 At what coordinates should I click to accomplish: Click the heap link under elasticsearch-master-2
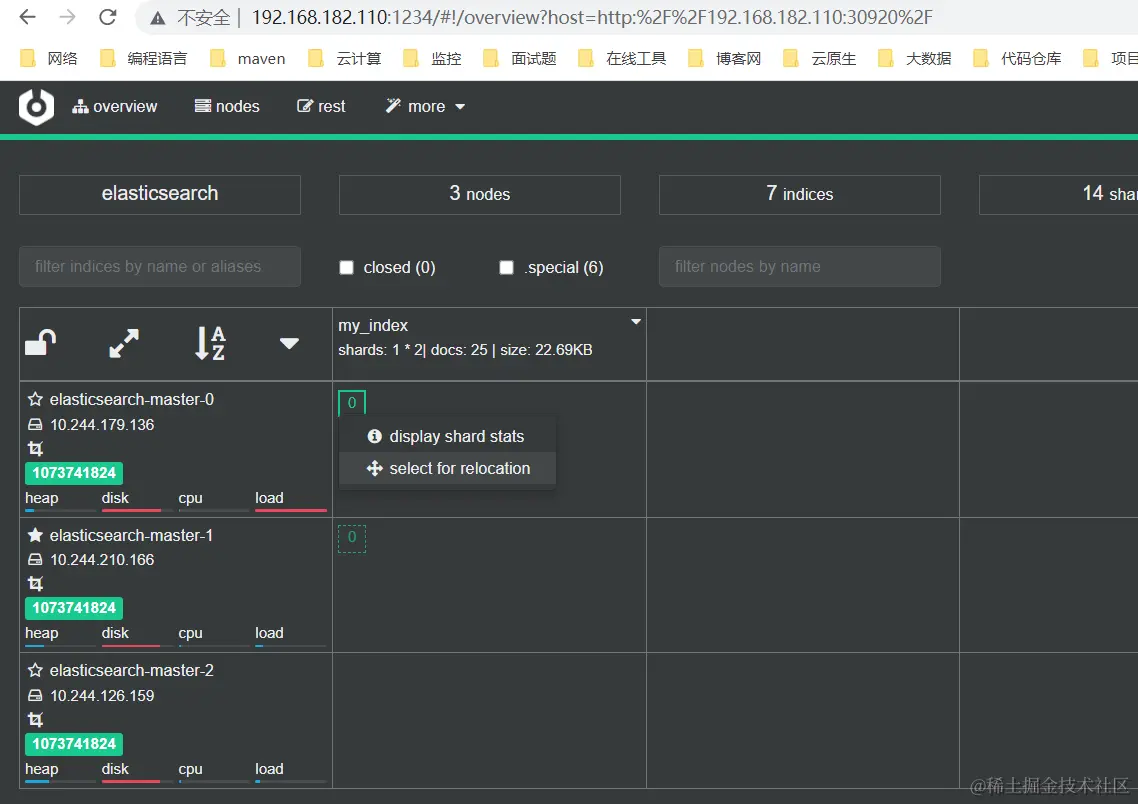(x=41, y=769)
